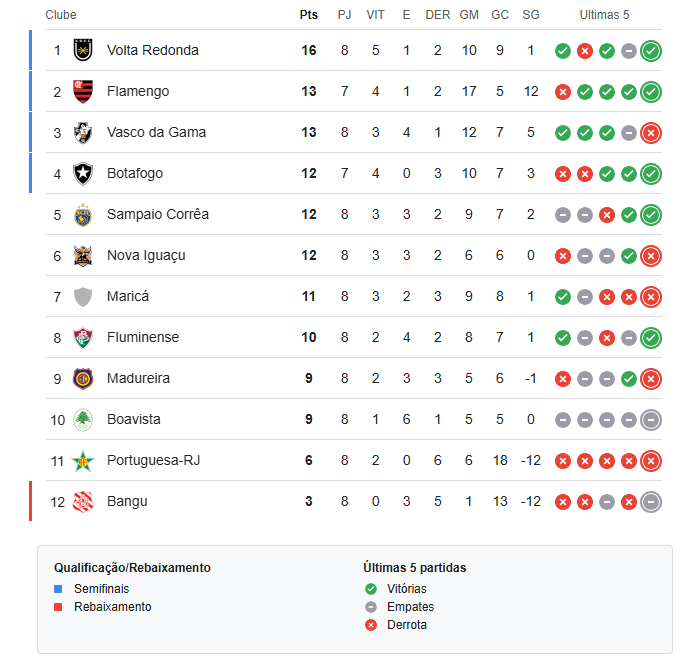Click the Volta Redonda club crest
Screen dimensions: 685x672
coord(83,50)
